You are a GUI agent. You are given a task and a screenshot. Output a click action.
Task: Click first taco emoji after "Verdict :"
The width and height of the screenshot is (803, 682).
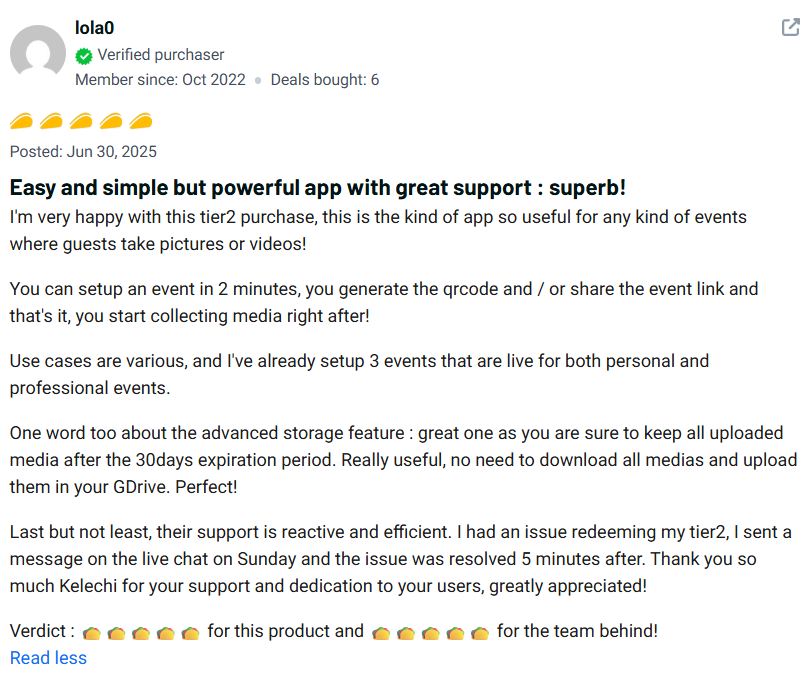92,633
